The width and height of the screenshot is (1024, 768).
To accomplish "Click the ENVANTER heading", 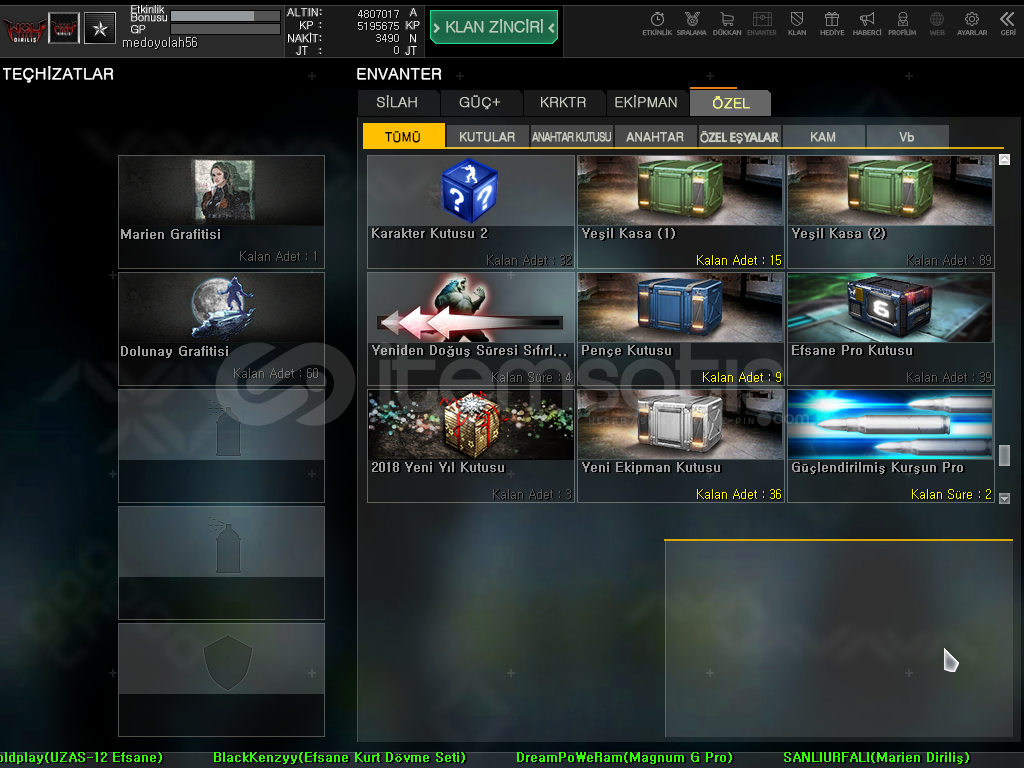I will coord(399,74).
